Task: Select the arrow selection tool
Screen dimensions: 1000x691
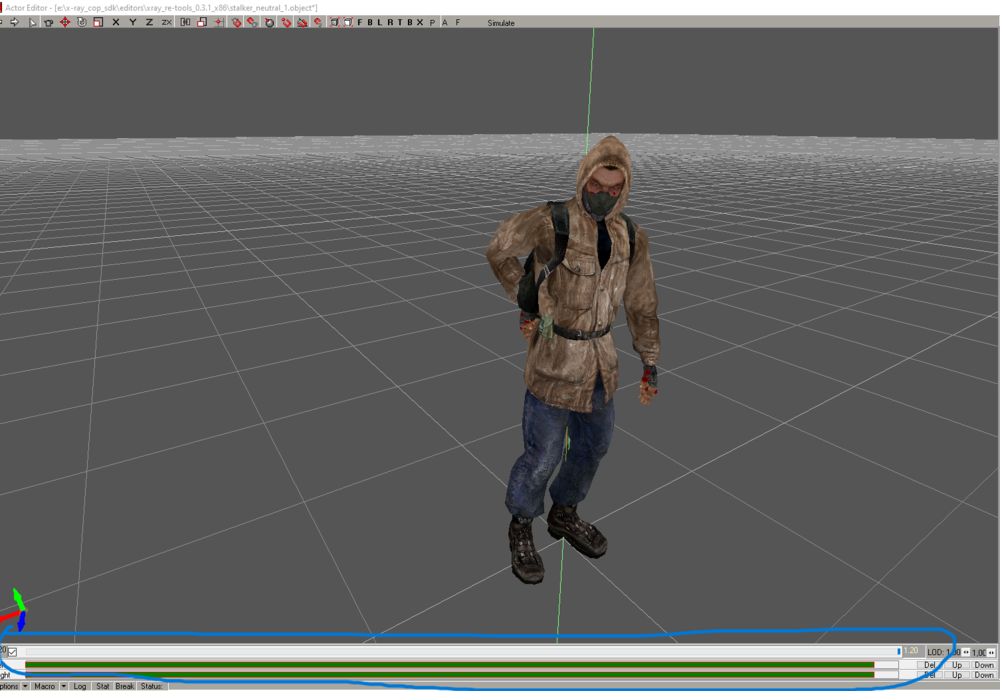Action: (30, 22)
